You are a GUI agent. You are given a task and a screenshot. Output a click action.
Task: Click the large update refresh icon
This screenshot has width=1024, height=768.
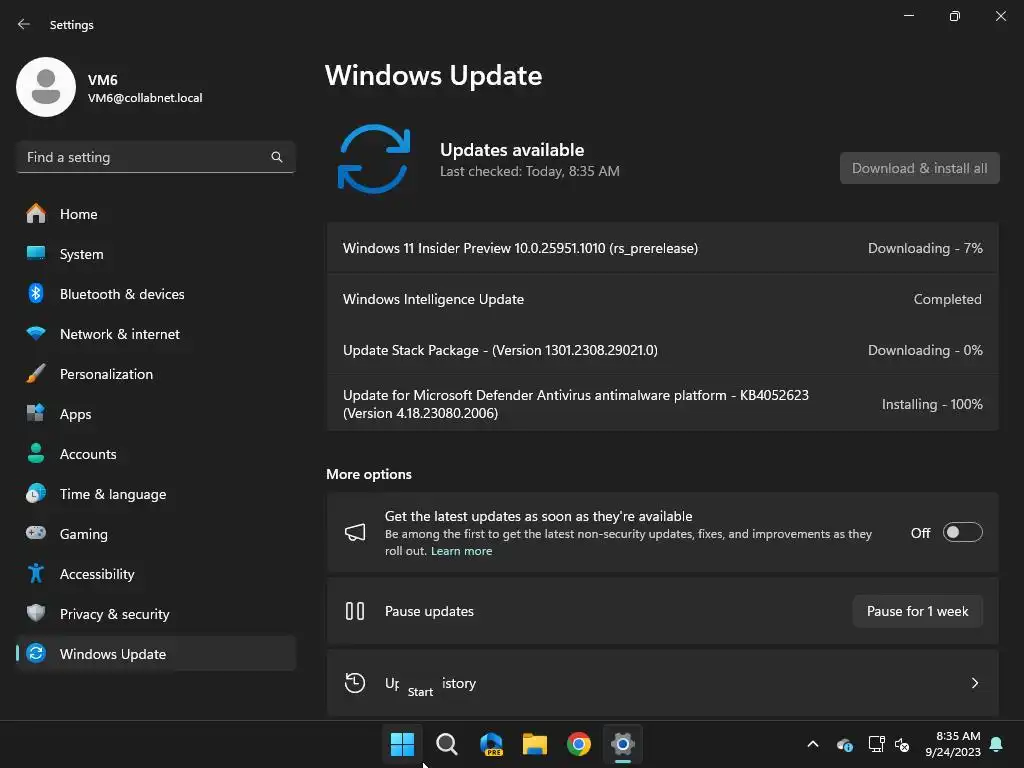click(374, 159)
